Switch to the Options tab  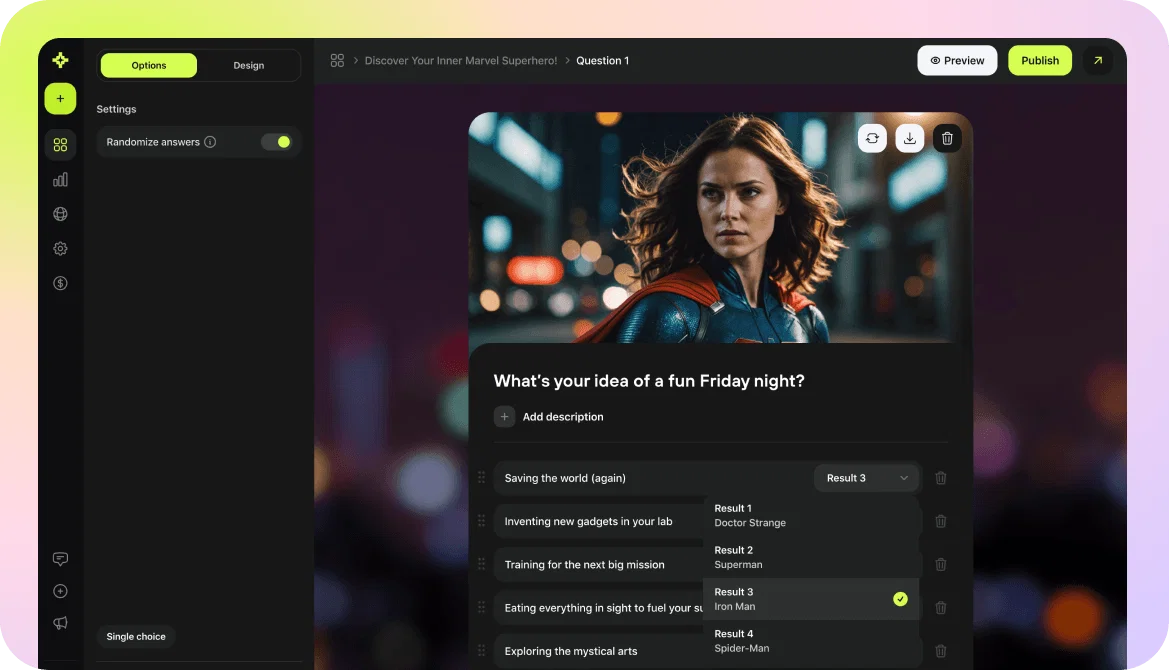pos(149,66)
